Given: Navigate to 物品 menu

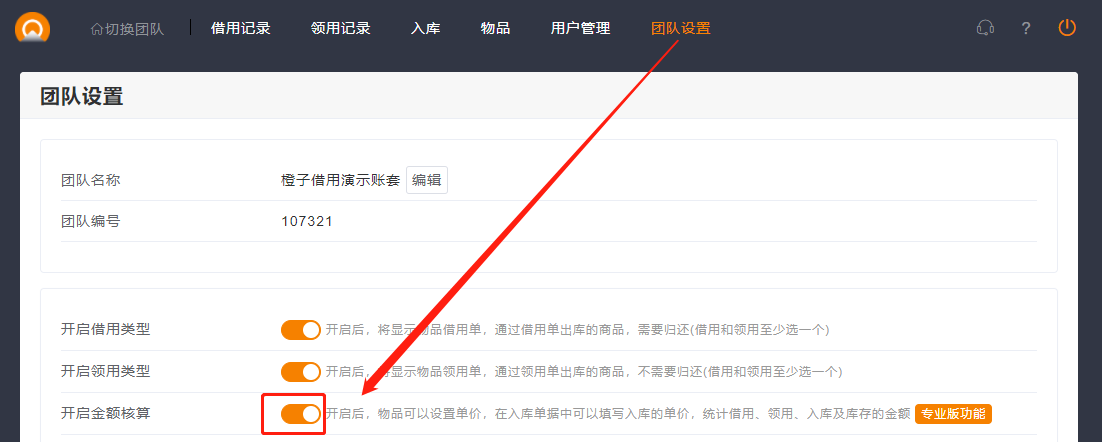Looking at the screenshot, I should coord(496,28).
